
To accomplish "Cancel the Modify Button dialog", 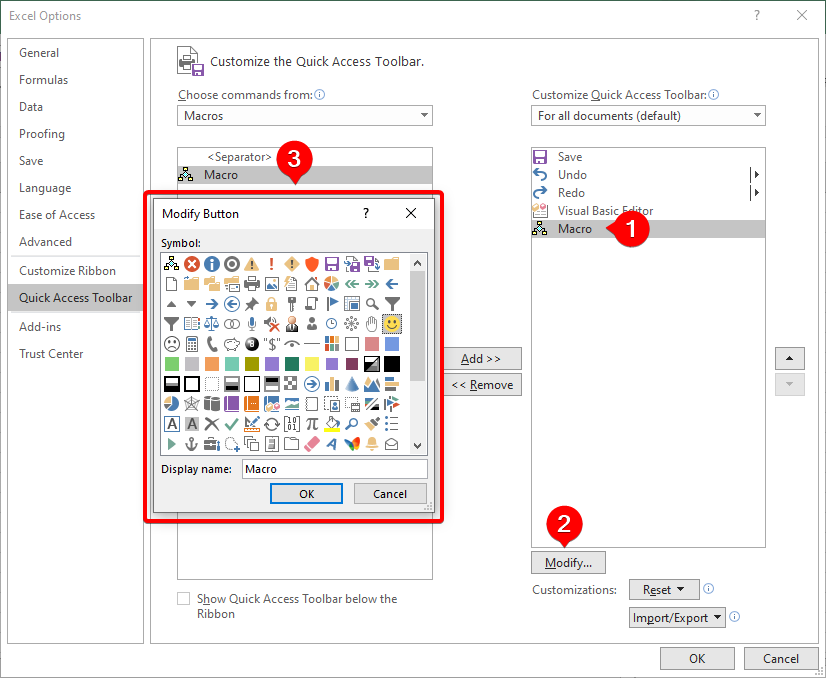I will (x=390, y=494).
